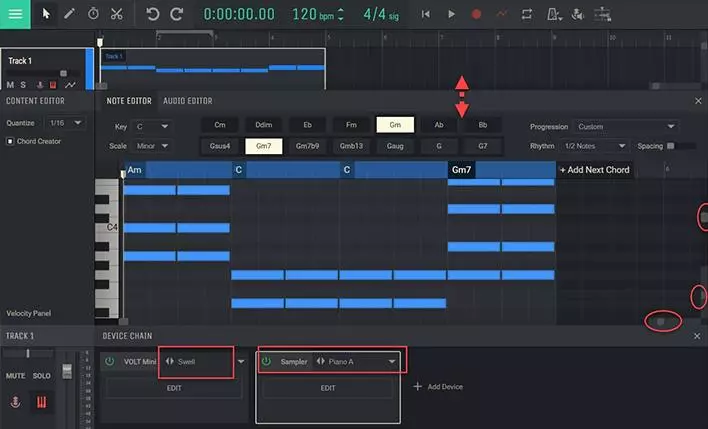
Task: Skip back to the start
Action: point(425,14)
